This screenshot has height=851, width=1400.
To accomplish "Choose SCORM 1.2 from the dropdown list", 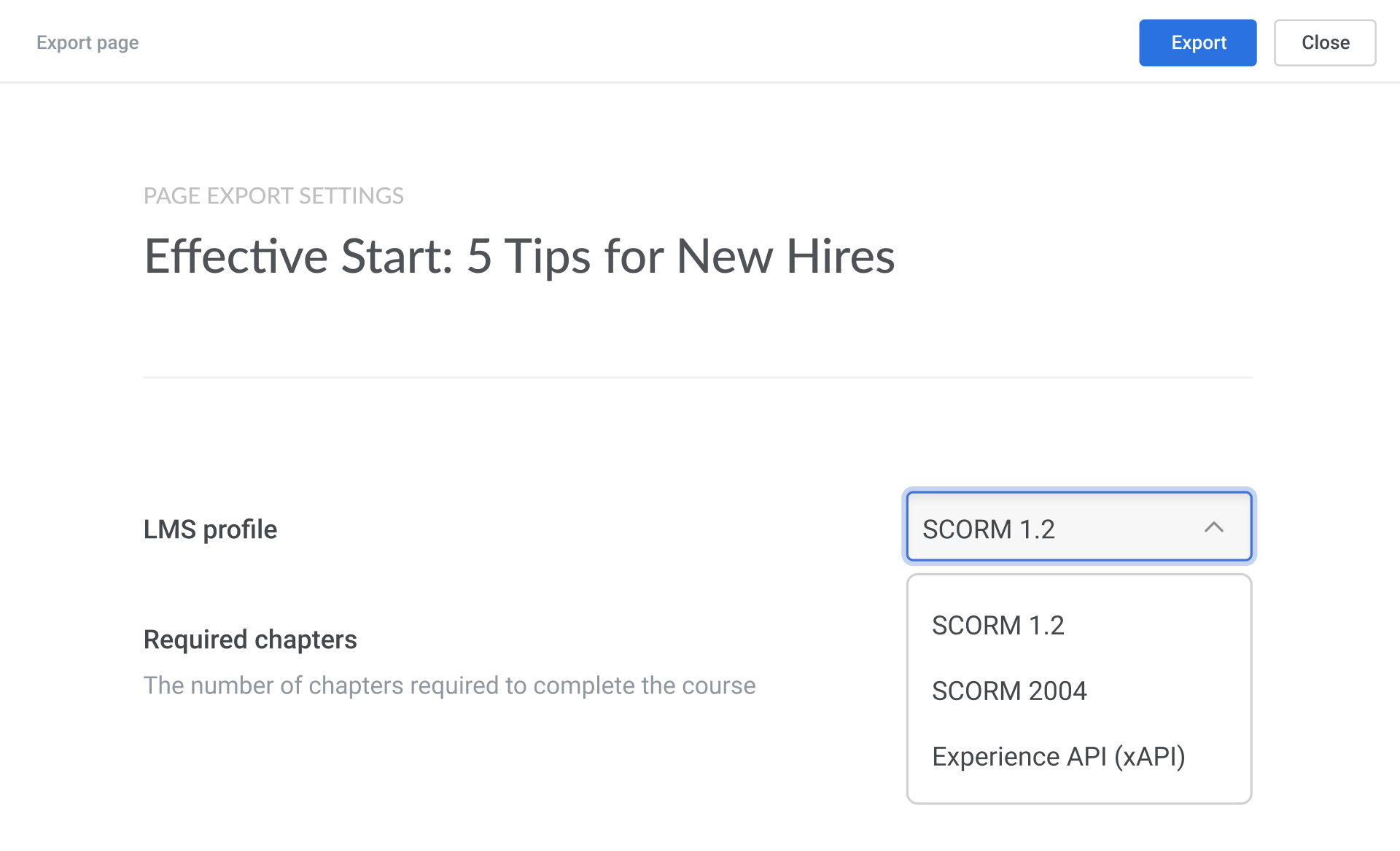I will click(x=997, y=626).
